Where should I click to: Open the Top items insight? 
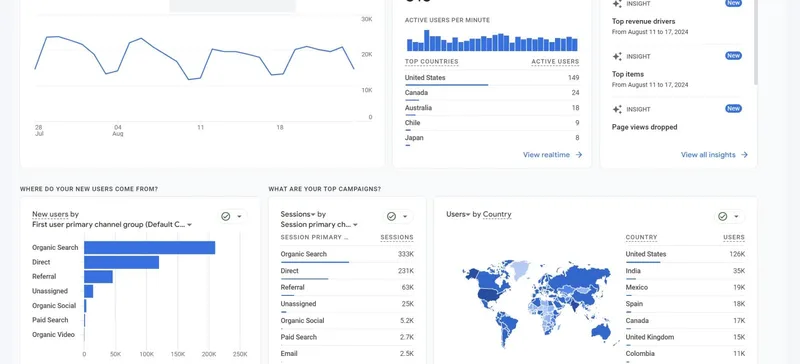[x=628, y=74]
